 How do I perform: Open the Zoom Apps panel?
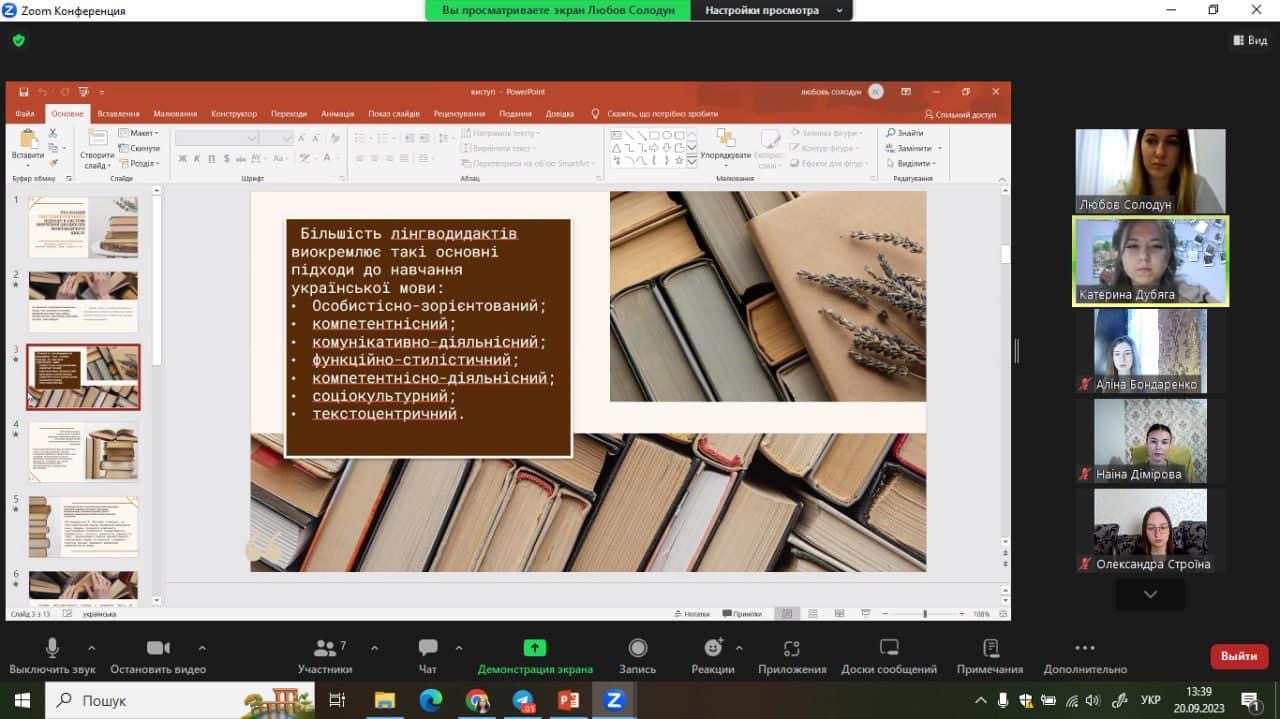coord(792,656)
